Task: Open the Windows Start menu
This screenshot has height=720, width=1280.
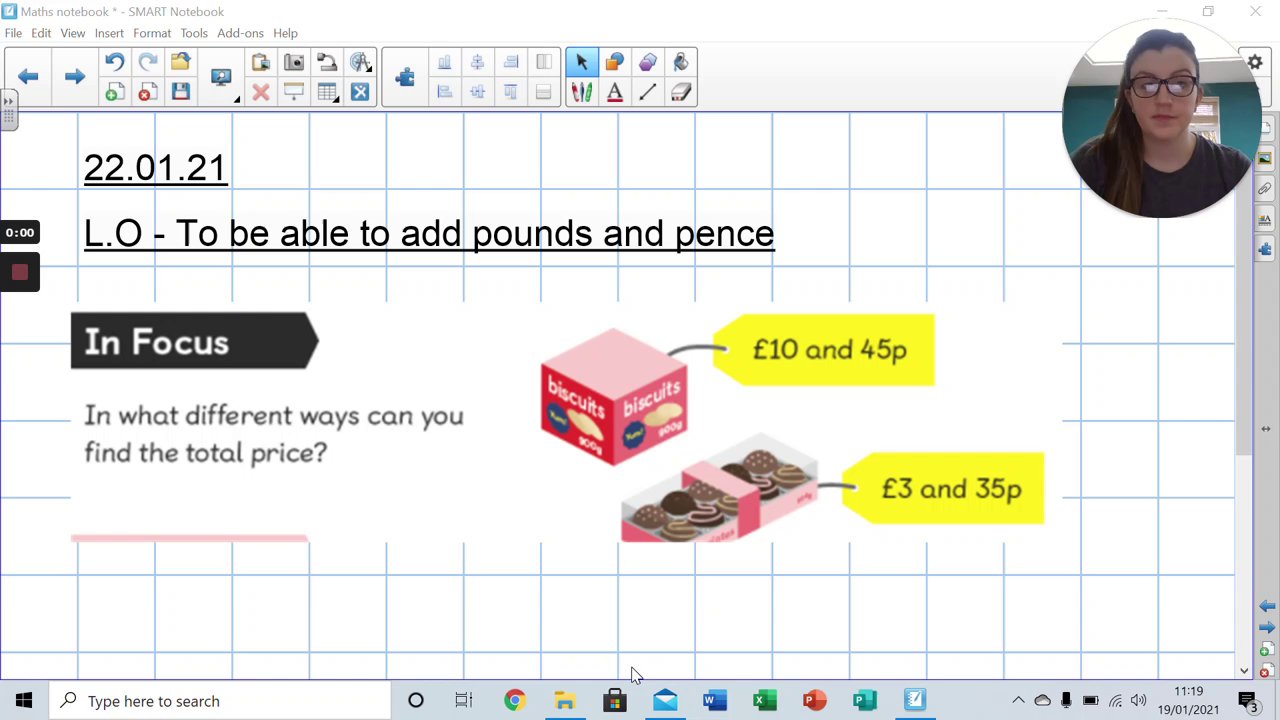Action: 24,701
